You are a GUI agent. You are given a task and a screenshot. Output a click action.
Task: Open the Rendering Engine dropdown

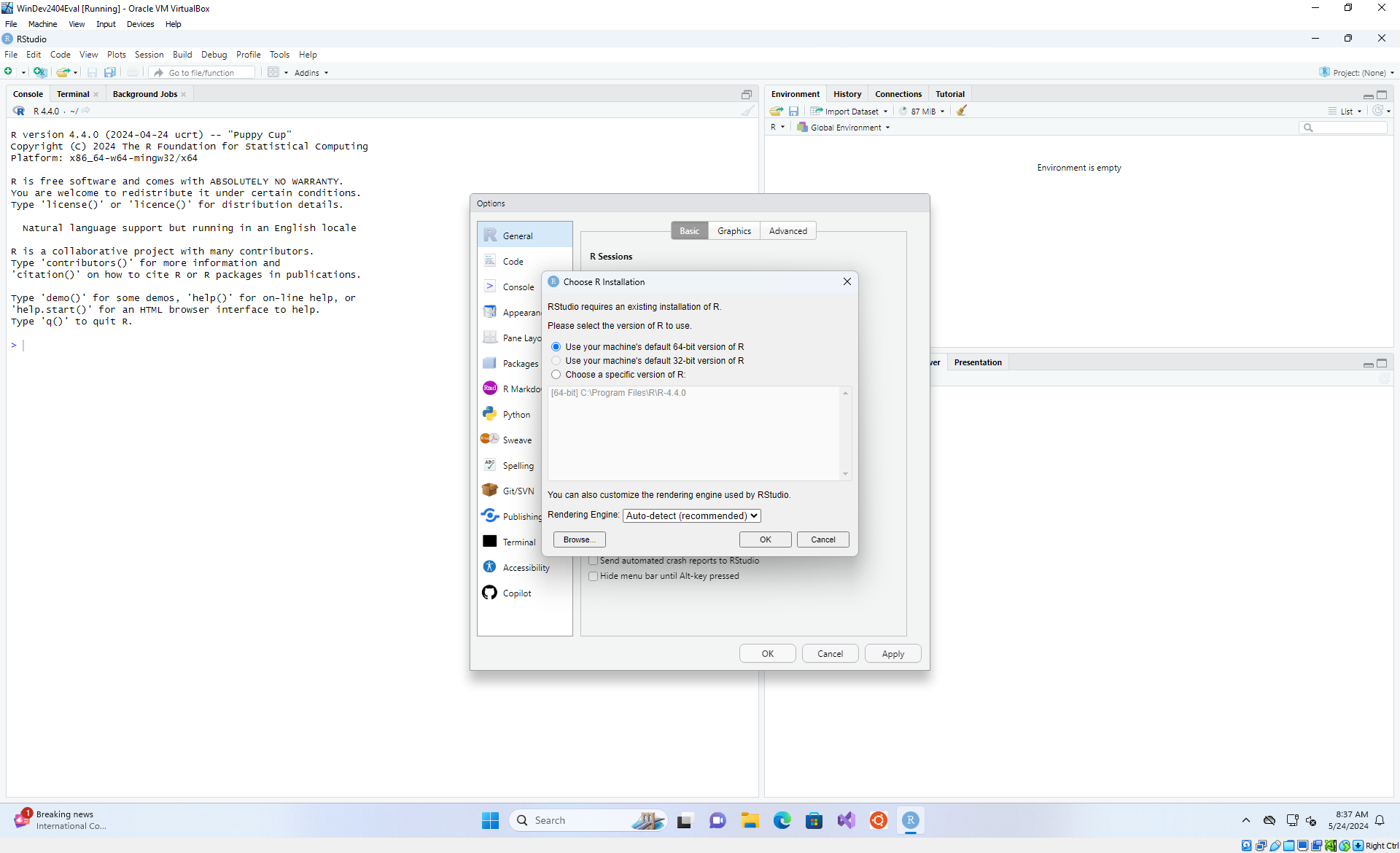692,516
